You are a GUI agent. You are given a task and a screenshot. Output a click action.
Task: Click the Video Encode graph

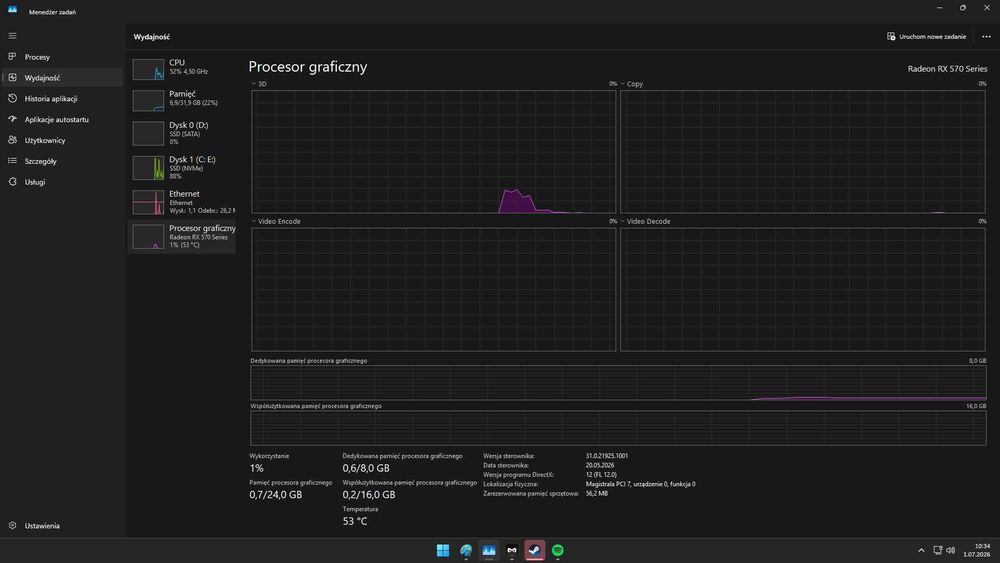434,289
